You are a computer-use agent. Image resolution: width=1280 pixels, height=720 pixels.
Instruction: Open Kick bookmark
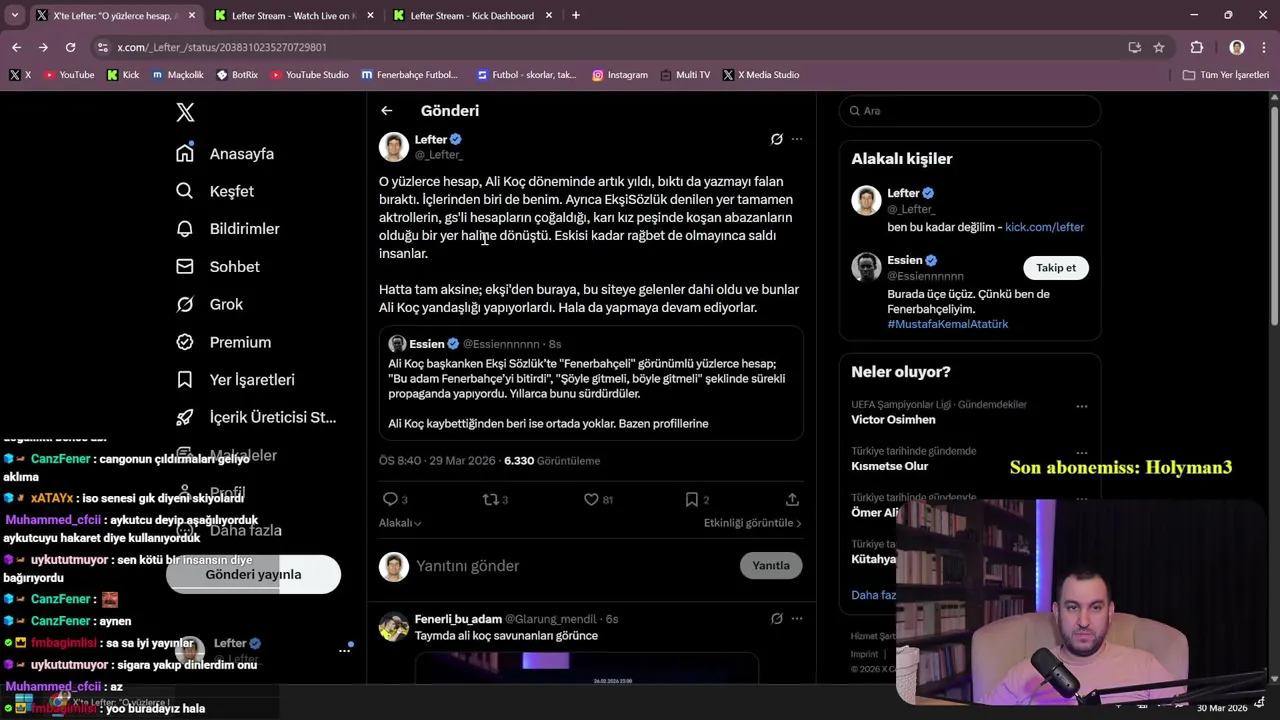(x=123, y=75)
